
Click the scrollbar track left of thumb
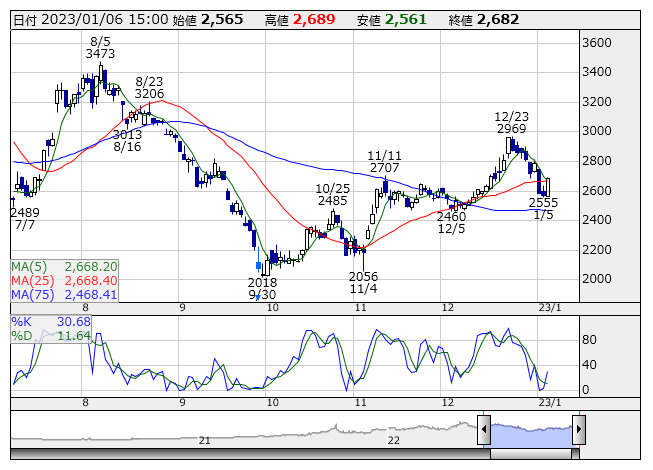(250, 454)
